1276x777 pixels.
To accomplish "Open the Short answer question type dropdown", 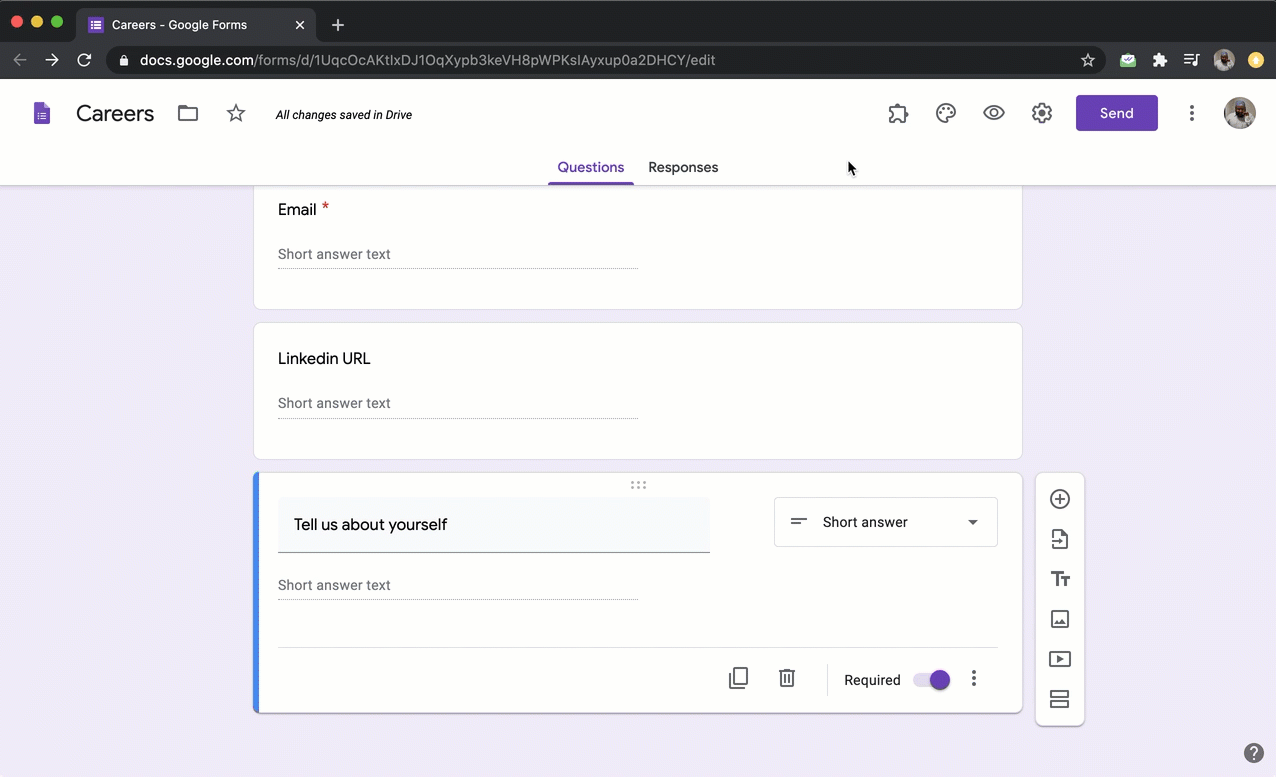I will (x=885, y=522).
